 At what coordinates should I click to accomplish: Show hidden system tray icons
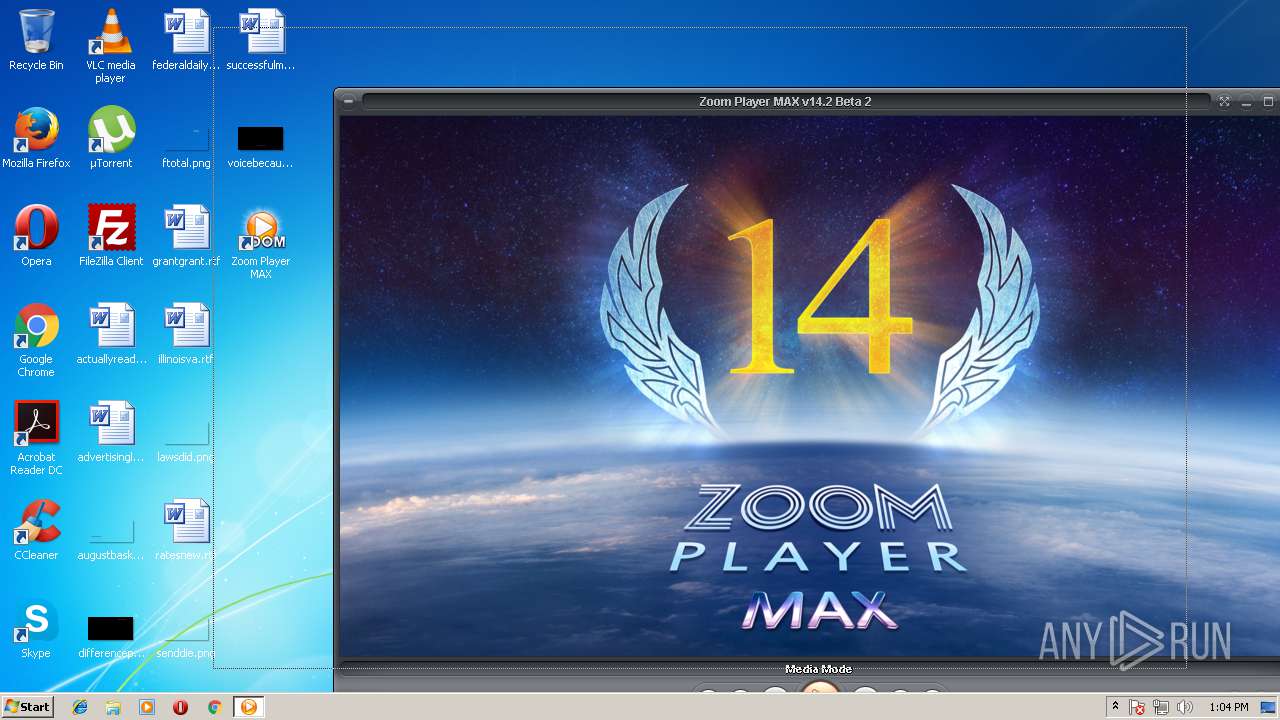(1116, 707)
